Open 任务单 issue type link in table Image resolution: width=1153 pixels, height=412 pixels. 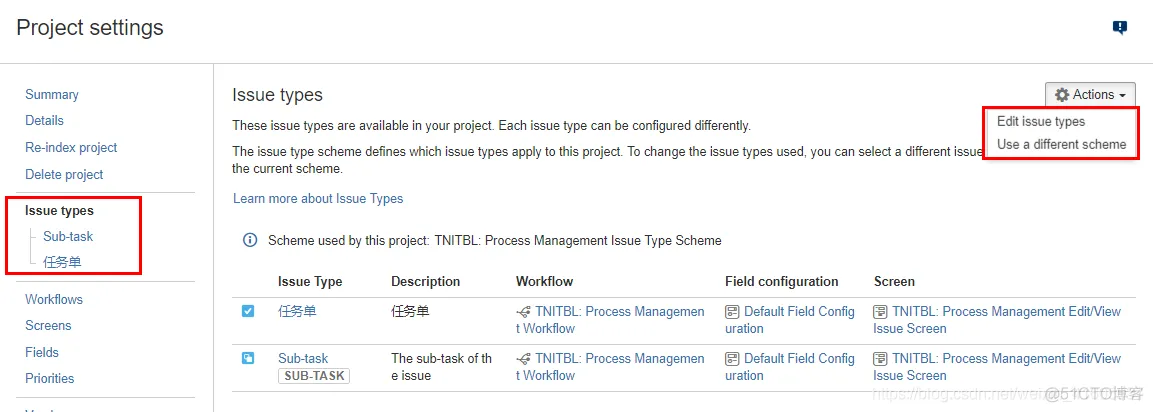click(297, 311)
